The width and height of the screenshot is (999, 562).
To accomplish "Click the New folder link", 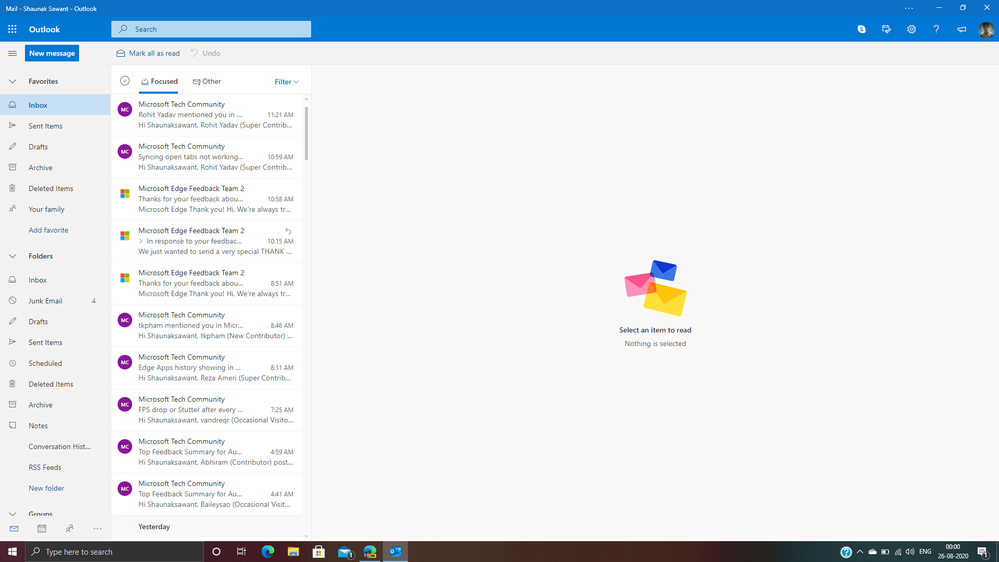I will click(x=47, y=488).
